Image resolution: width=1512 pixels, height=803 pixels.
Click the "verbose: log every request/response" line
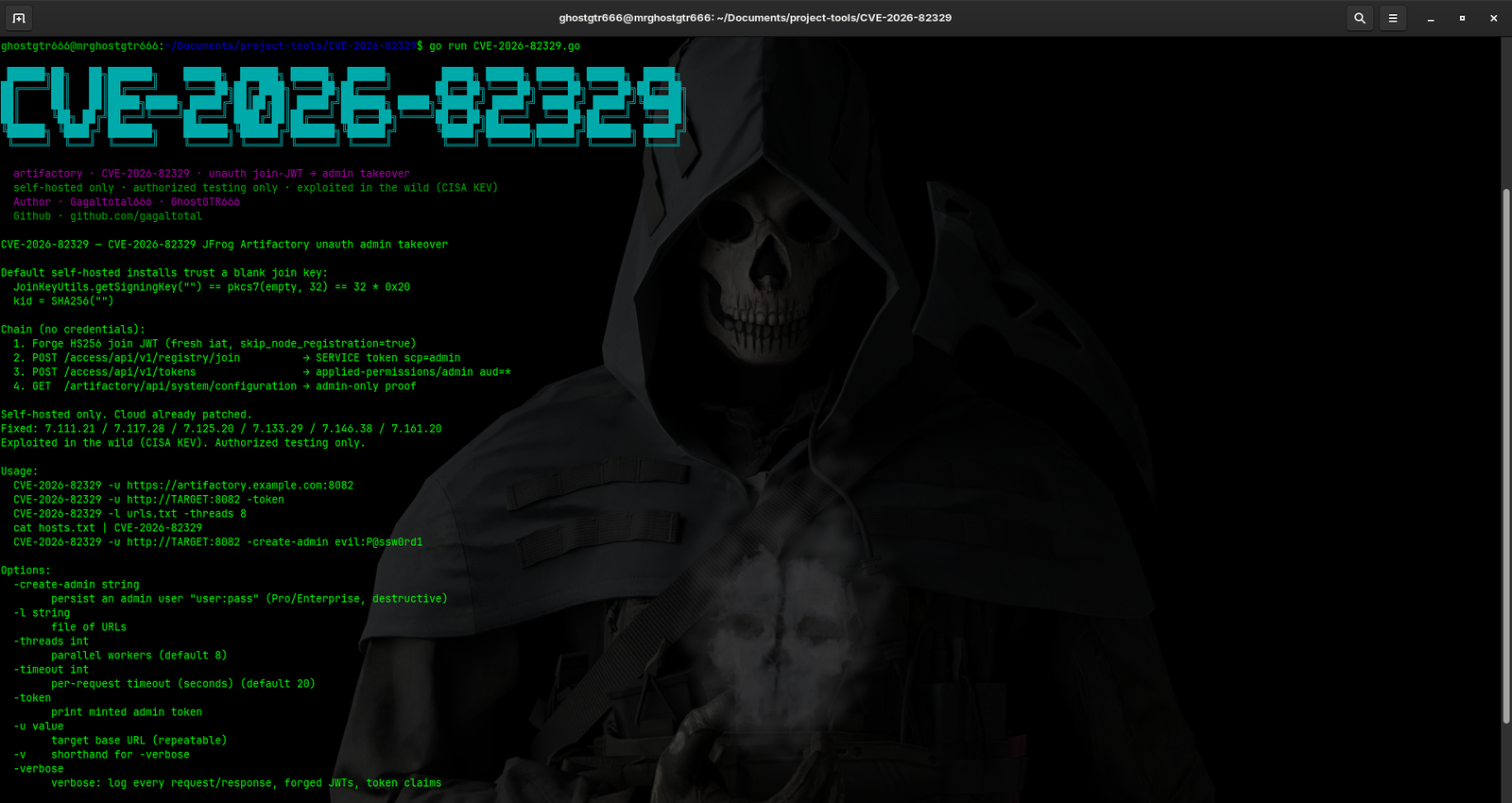247,783
